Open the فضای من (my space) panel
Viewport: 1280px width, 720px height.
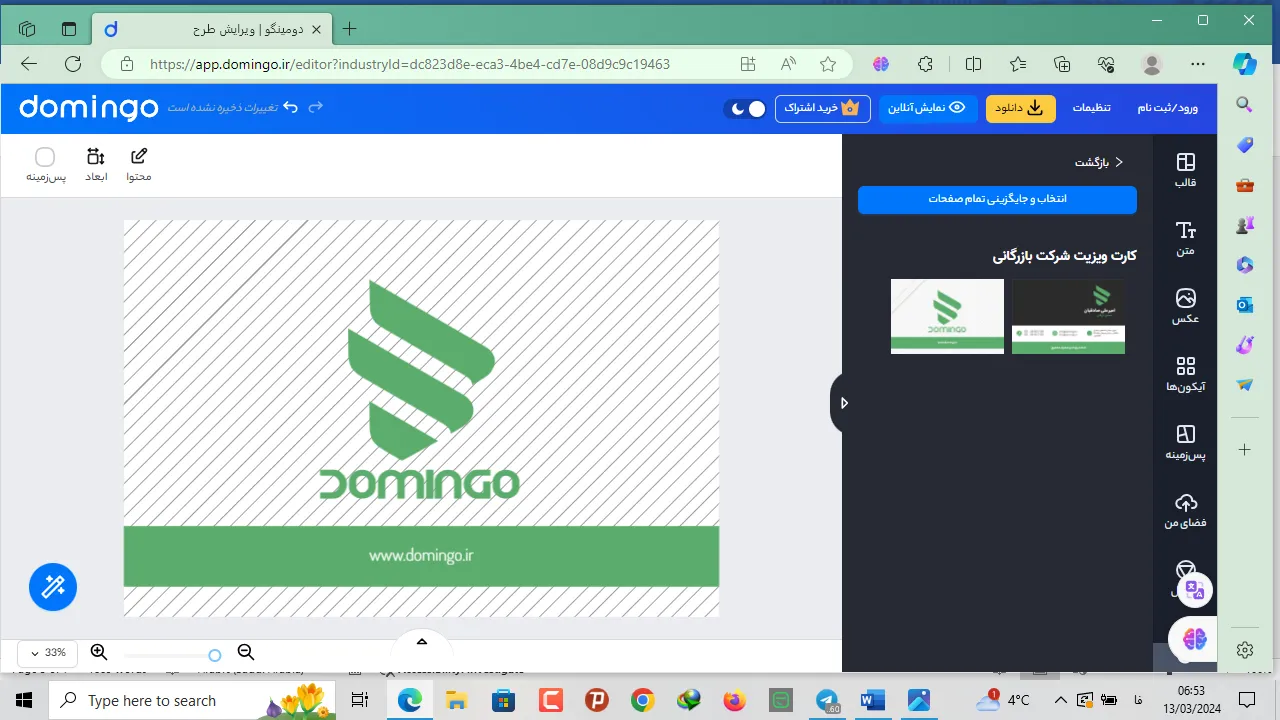click(x=1185, y=510)
